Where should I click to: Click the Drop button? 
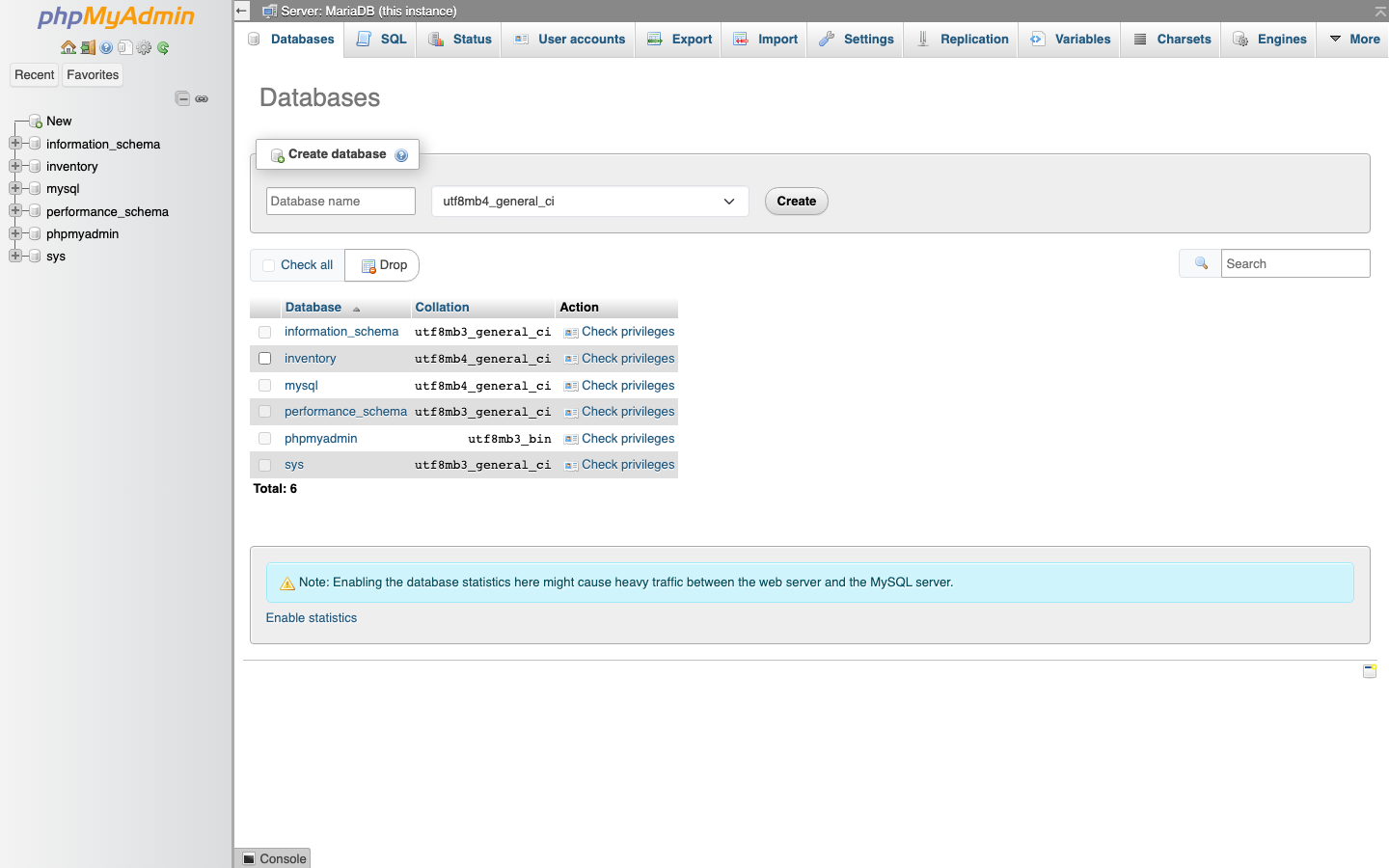click(383, 265)
